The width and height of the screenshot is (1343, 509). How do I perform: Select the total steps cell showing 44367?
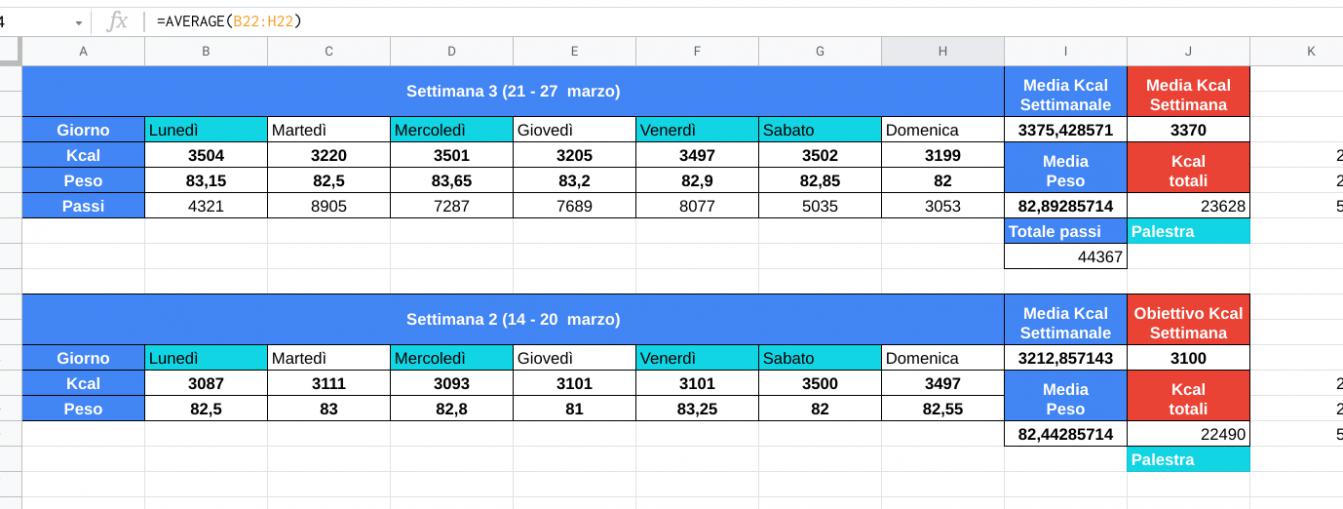[1065, 258]
